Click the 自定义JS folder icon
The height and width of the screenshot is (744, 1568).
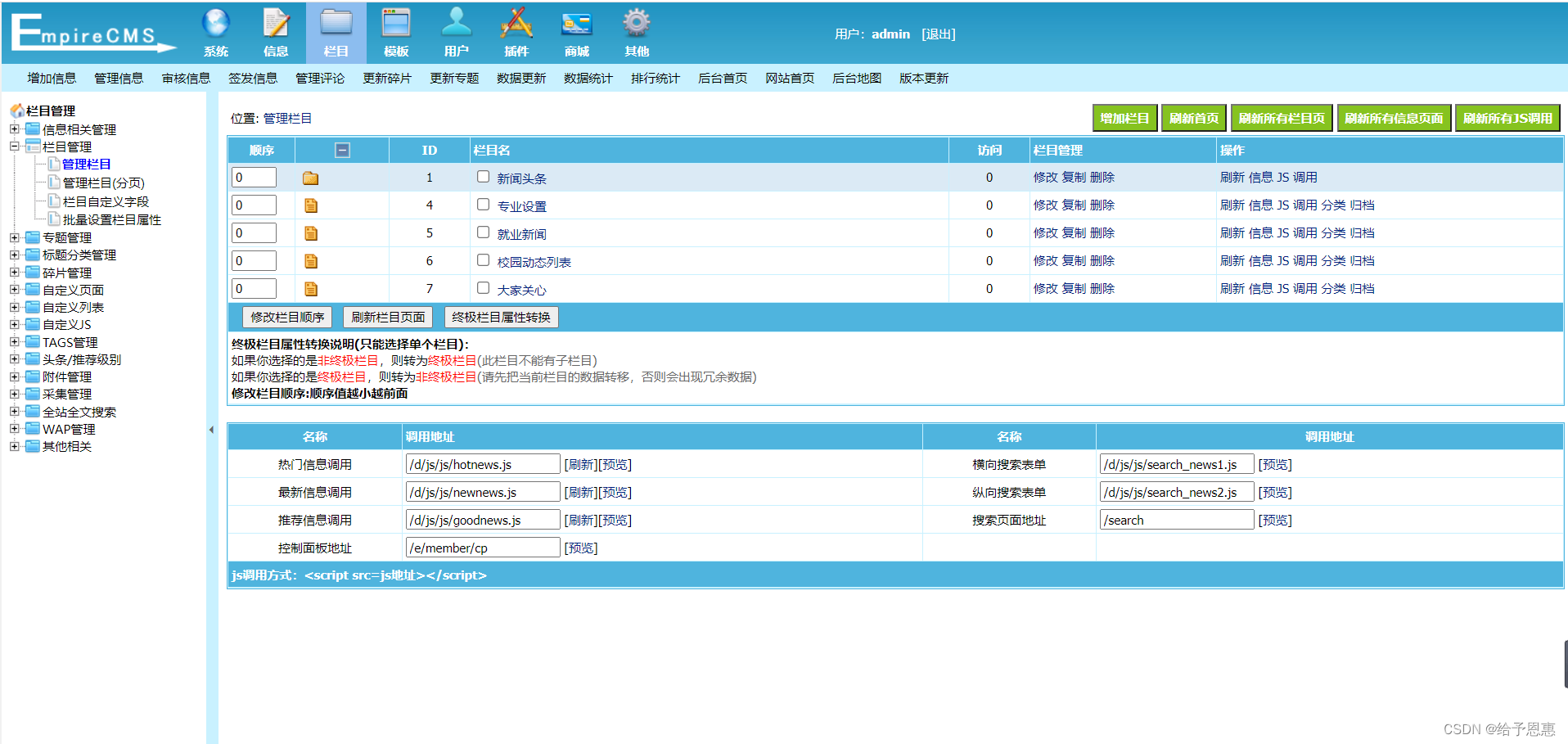pyautogui.click(x=33, y=324)
